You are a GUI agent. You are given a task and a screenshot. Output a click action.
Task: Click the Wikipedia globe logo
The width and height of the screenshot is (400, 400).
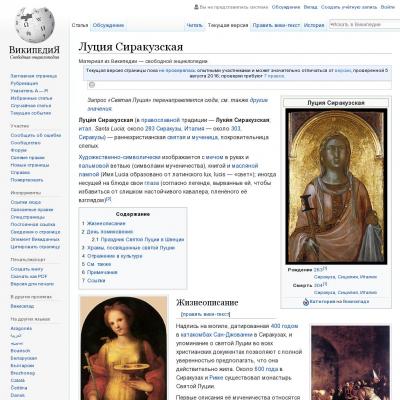pos(35,24)
